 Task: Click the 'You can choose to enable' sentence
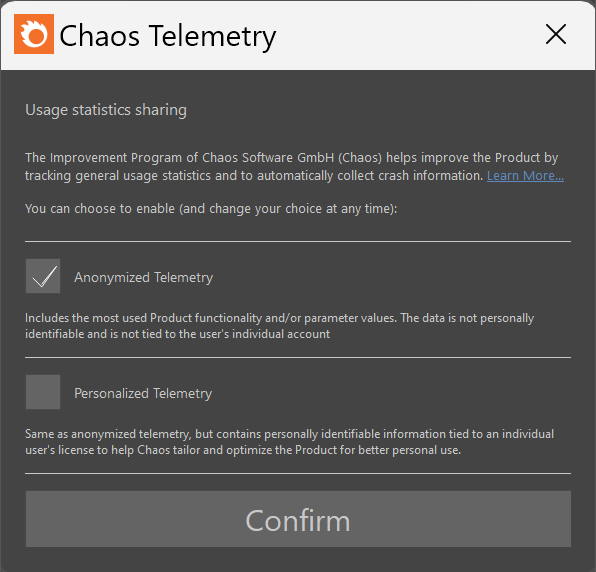click(211, 209)
